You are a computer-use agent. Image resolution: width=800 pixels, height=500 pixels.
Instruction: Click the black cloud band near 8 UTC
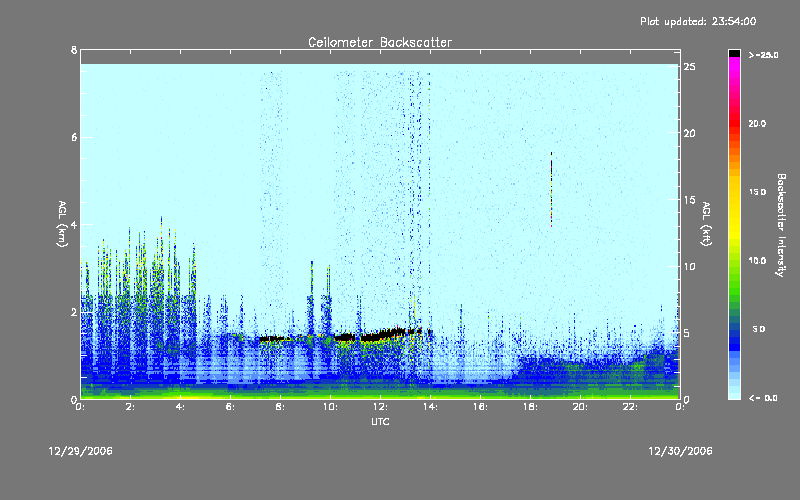click(272, 339)
